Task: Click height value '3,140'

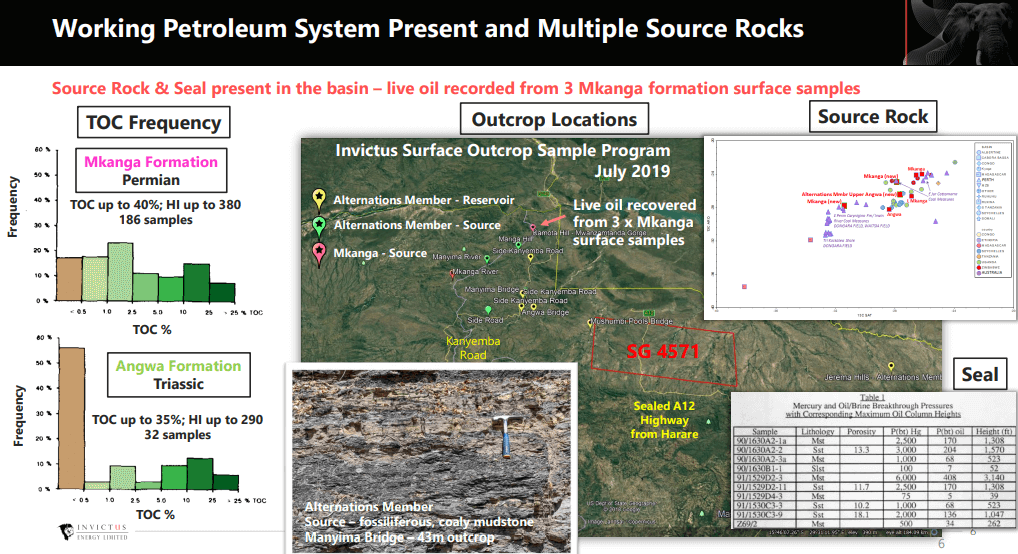Action: tap(994, 477)
